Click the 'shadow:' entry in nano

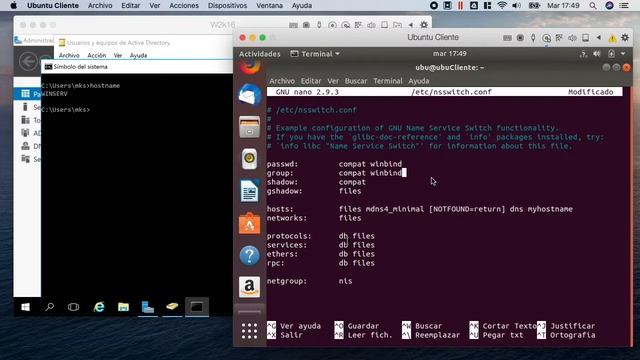pyautogui.click(x=316, y=182)
